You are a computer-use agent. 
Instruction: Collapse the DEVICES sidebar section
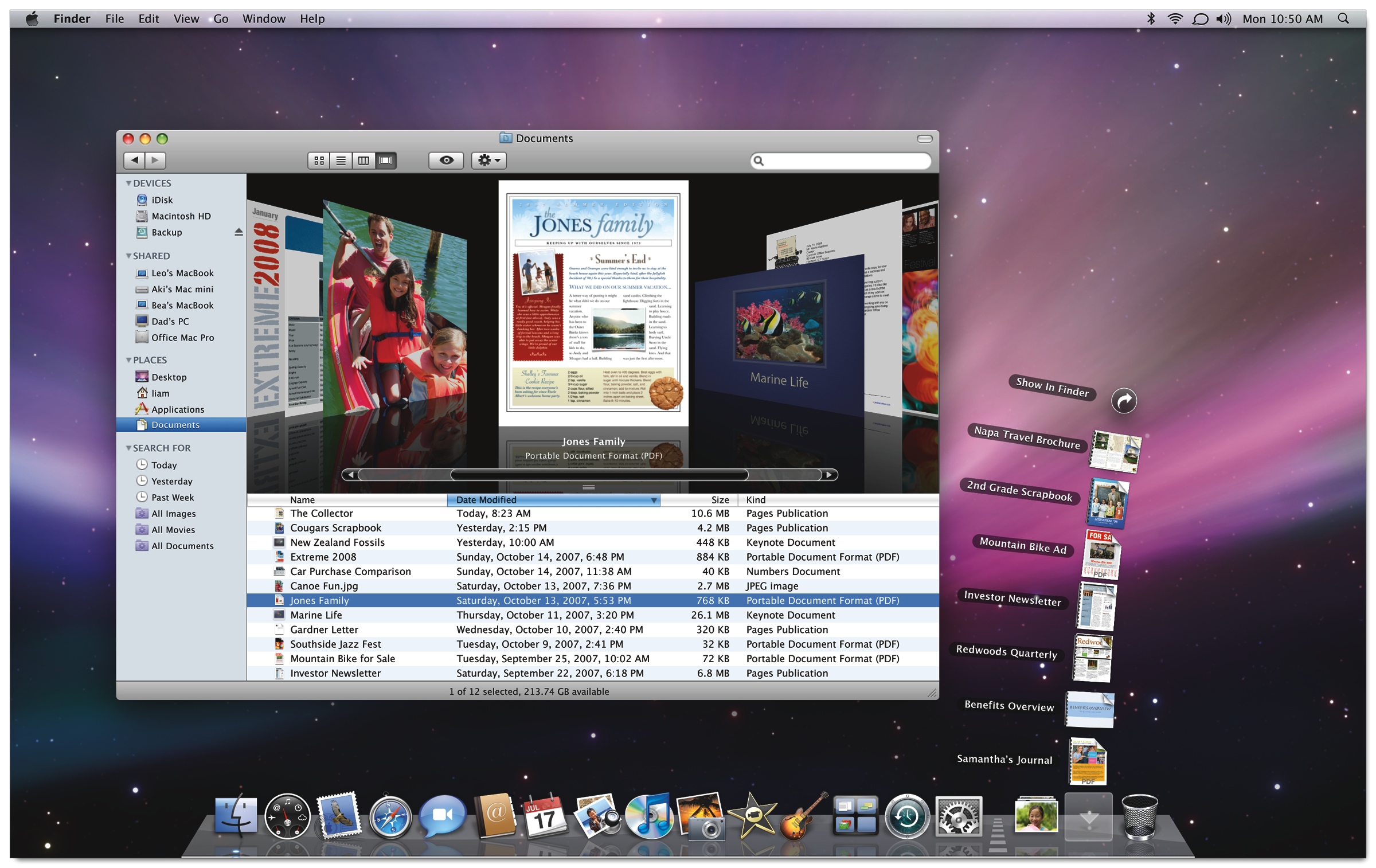[x=129, y=183]
